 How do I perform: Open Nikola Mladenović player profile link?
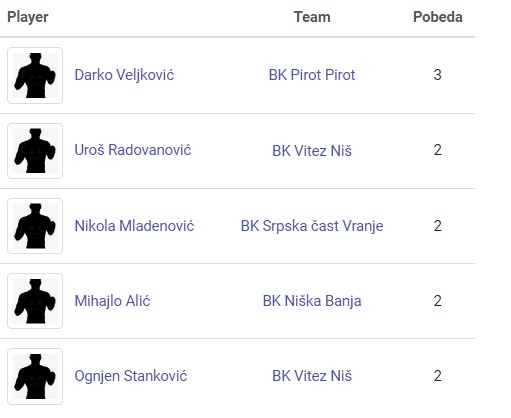(134, 226)
